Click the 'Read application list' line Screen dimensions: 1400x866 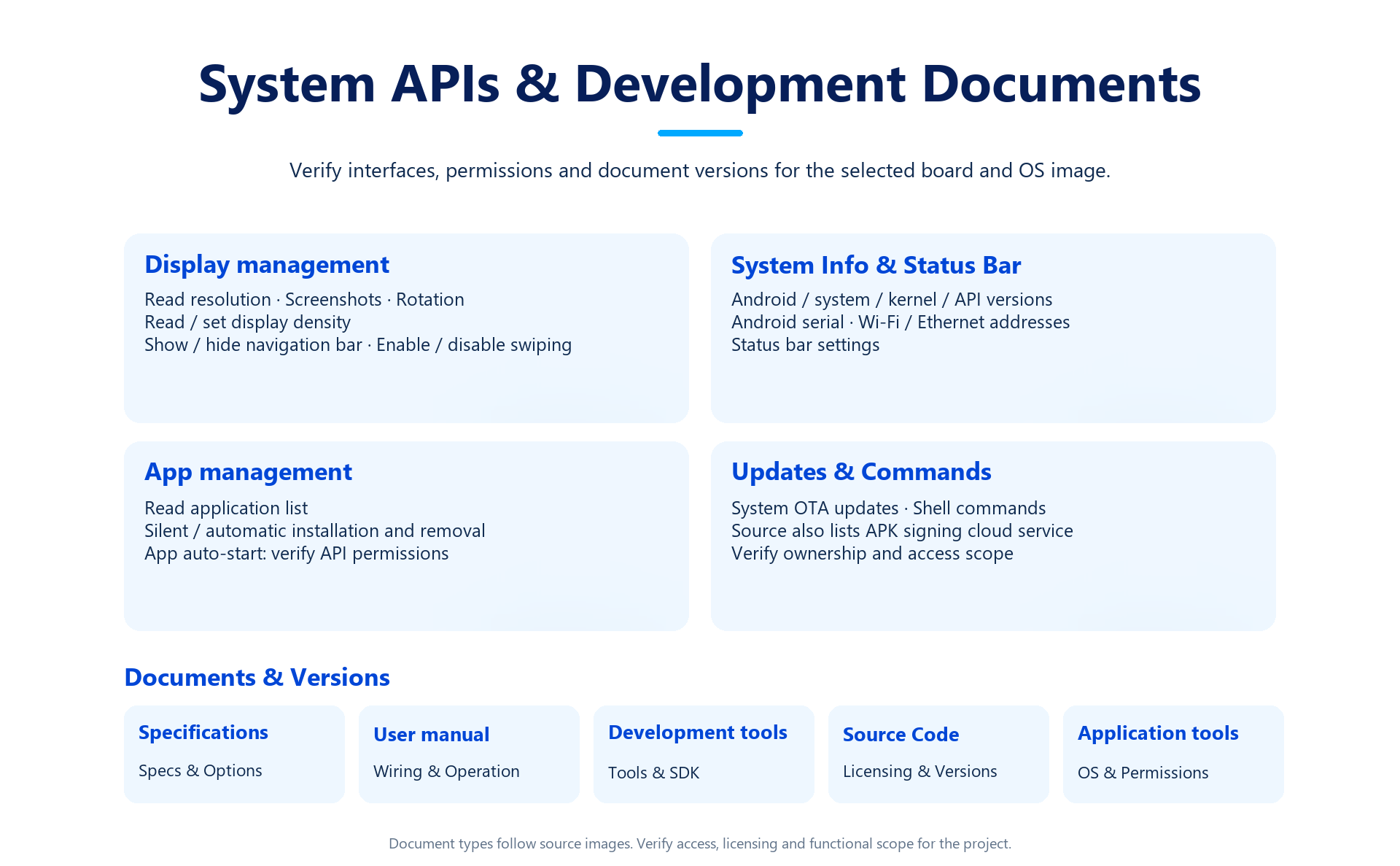[226, 509]
